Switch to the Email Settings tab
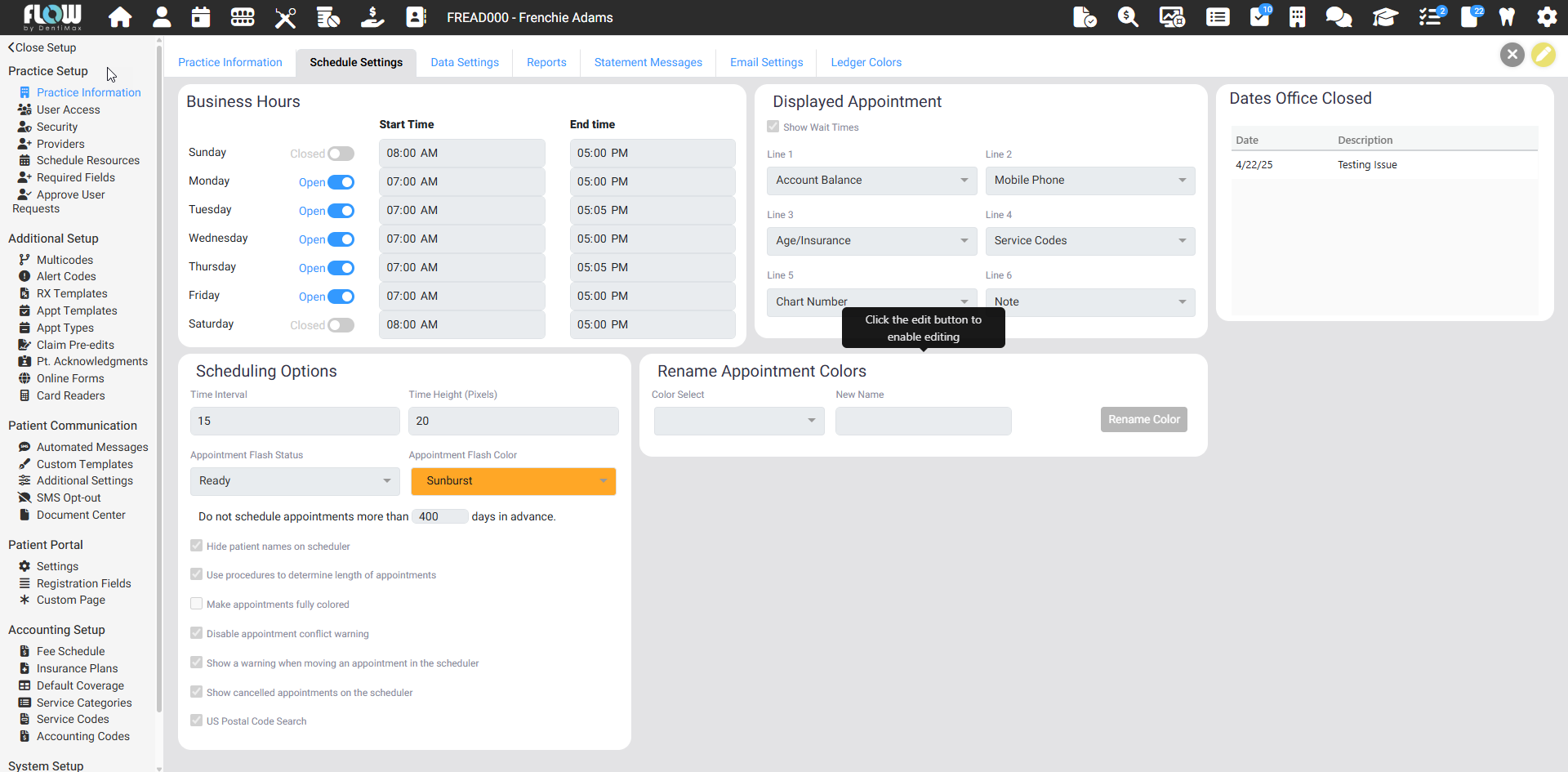This screenshot has width=1568, height=772. (766, 62)
